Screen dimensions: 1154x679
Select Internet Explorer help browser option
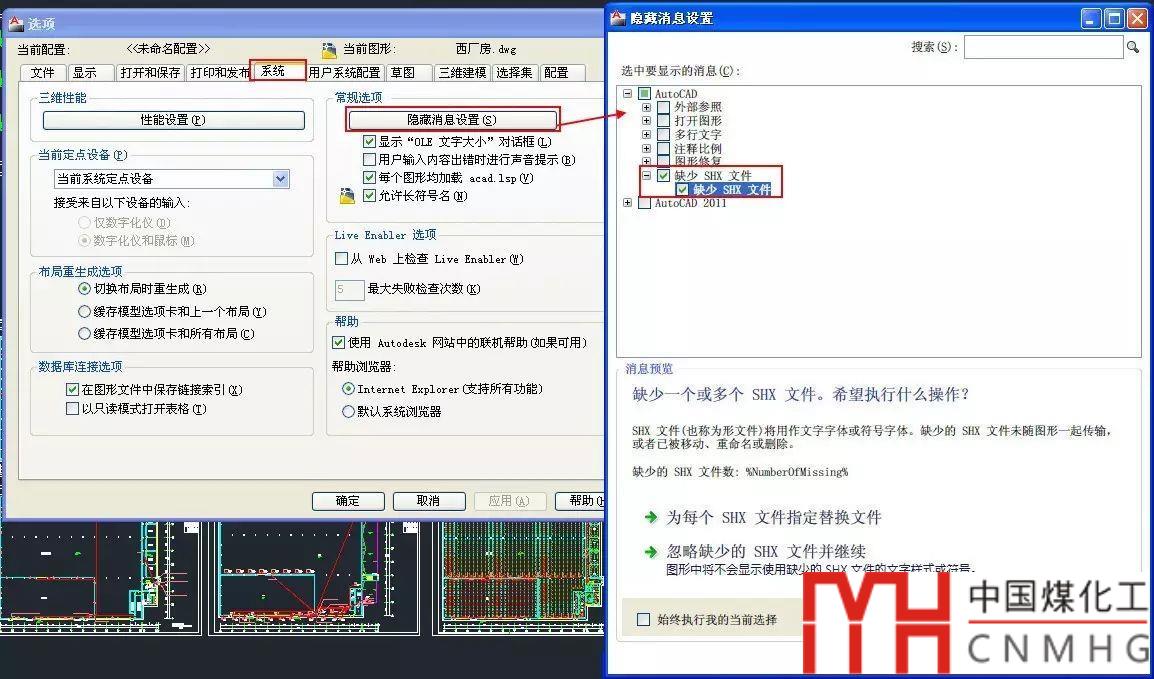348,388
